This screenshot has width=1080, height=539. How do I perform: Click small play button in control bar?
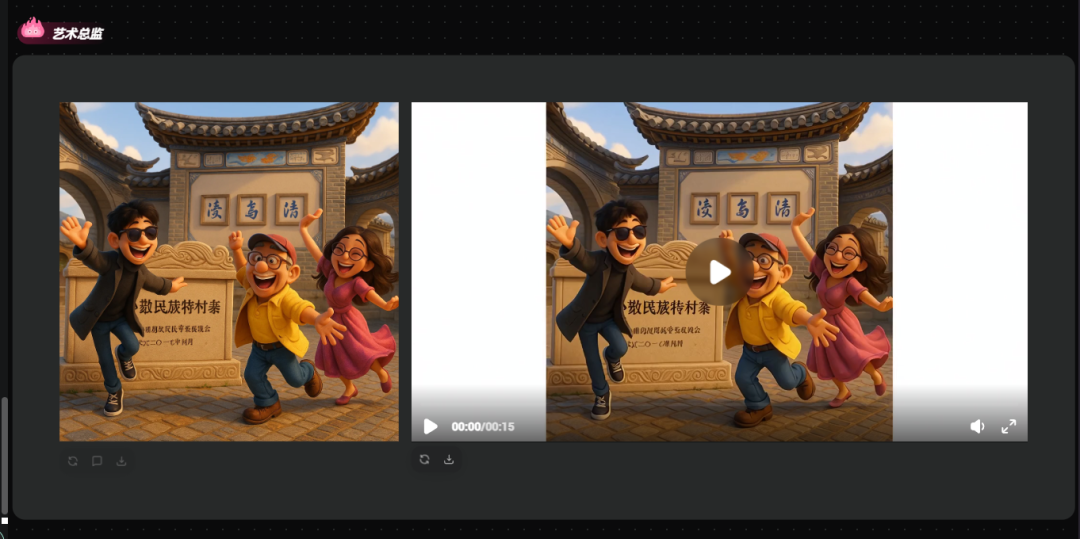[x=430, y=426]
